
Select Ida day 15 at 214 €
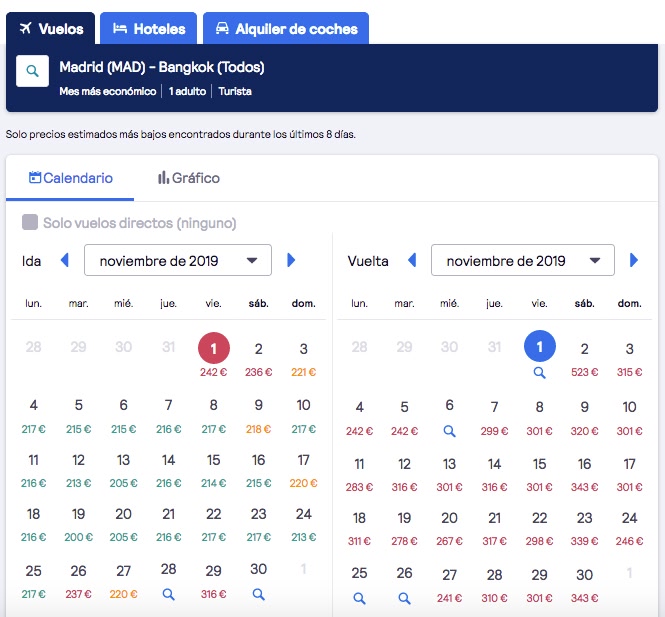coord(214,471)
